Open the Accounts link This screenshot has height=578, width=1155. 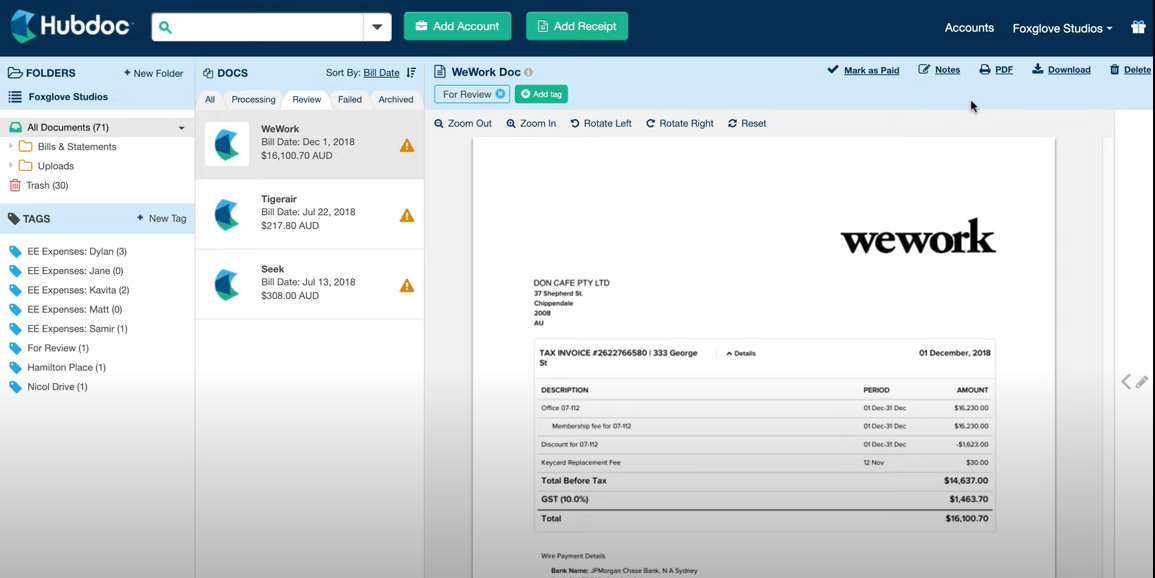(969, 28)
